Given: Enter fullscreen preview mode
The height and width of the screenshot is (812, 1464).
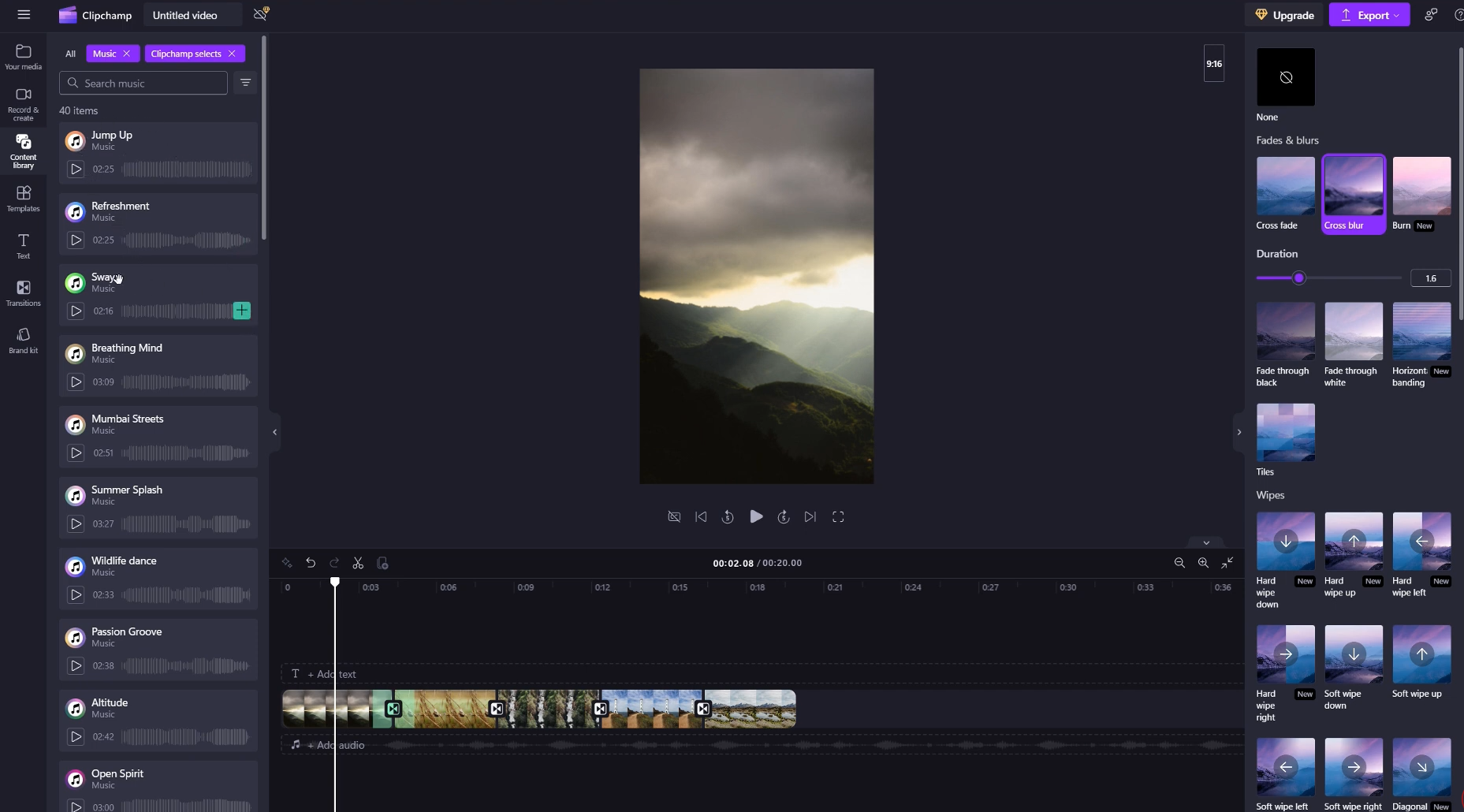Looking at the screenshot, I should point(838,516).
